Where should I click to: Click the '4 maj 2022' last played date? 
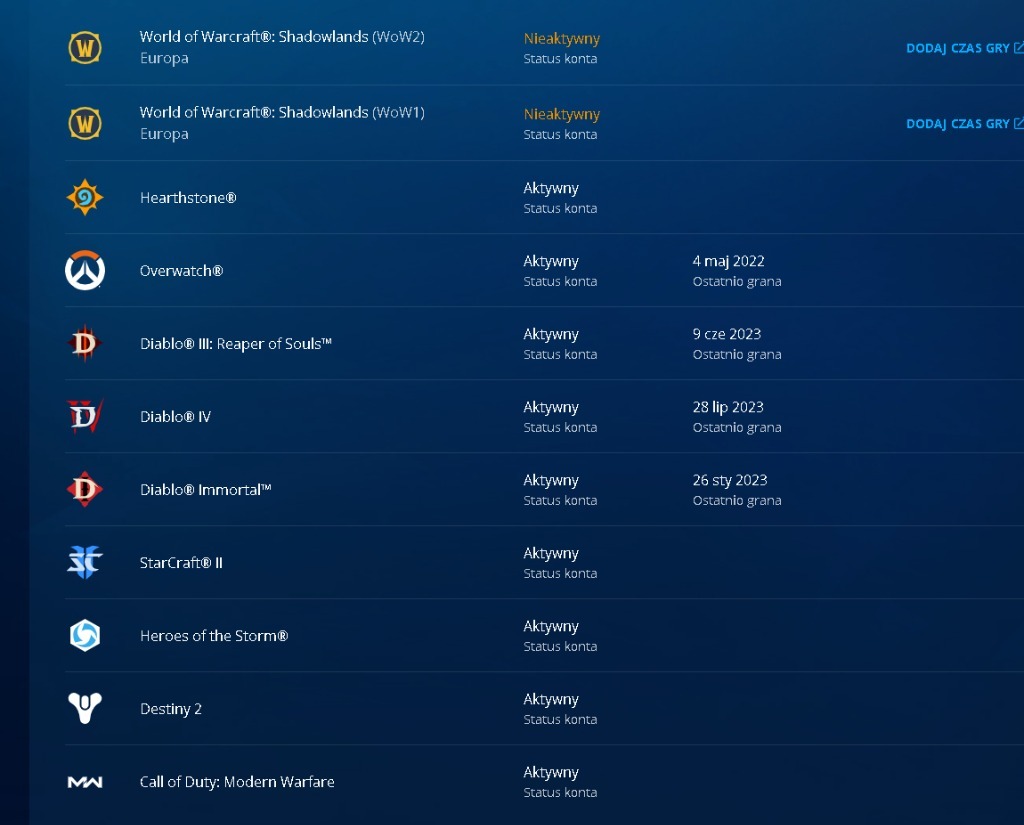coord(728,261)
